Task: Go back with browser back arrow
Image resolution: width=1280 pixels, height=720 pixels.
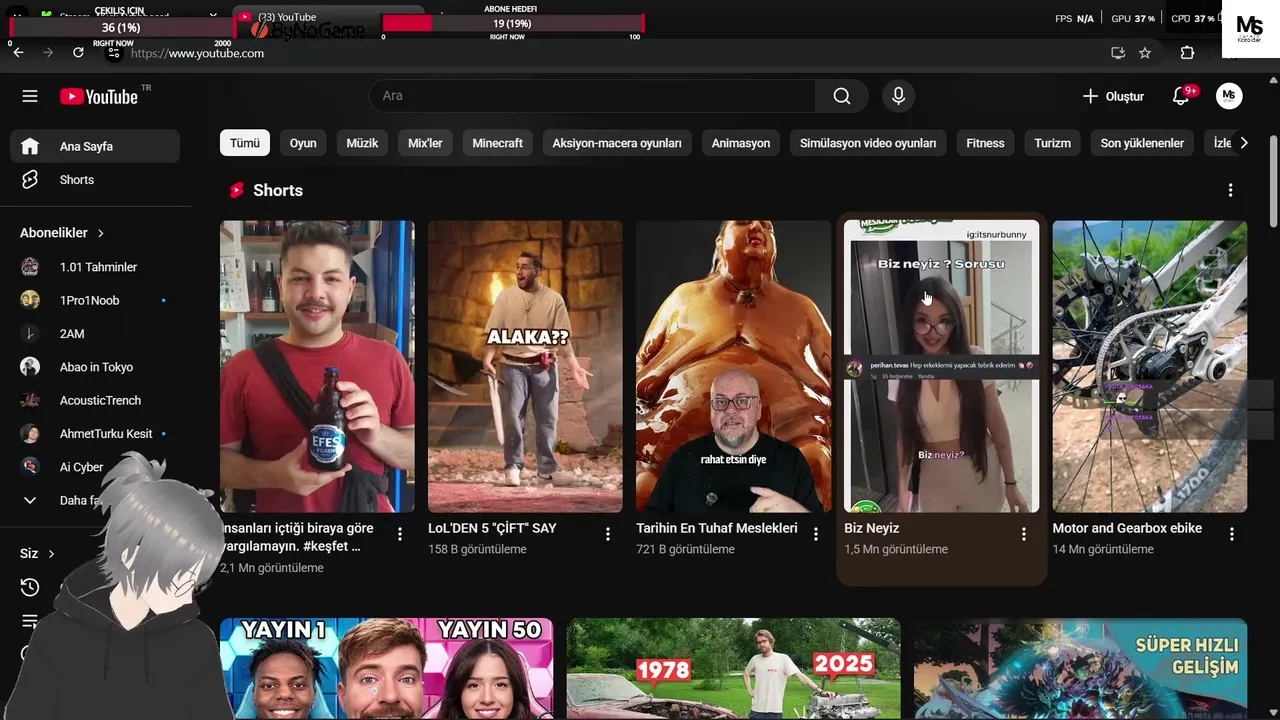Action: (18, 53)
